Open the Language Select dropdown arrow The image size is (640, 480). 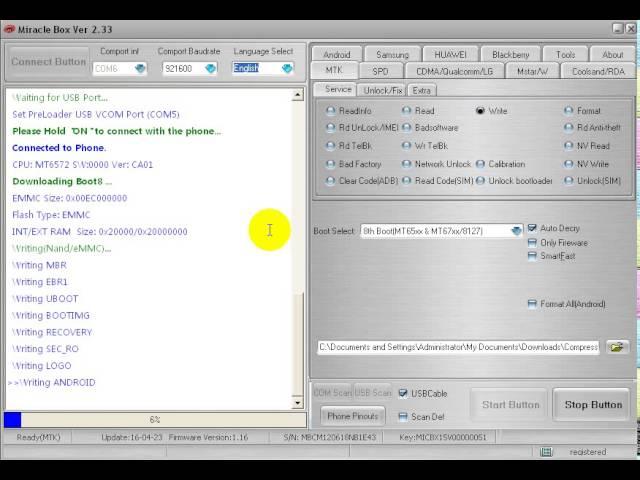[287, 68]
